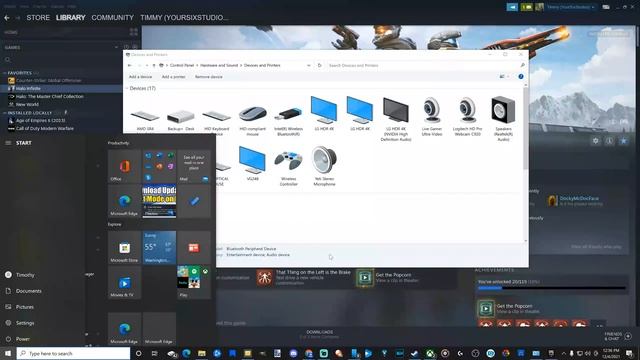
Task: Open Xbox app from the taskbar
Action: [x=430, y=353]
